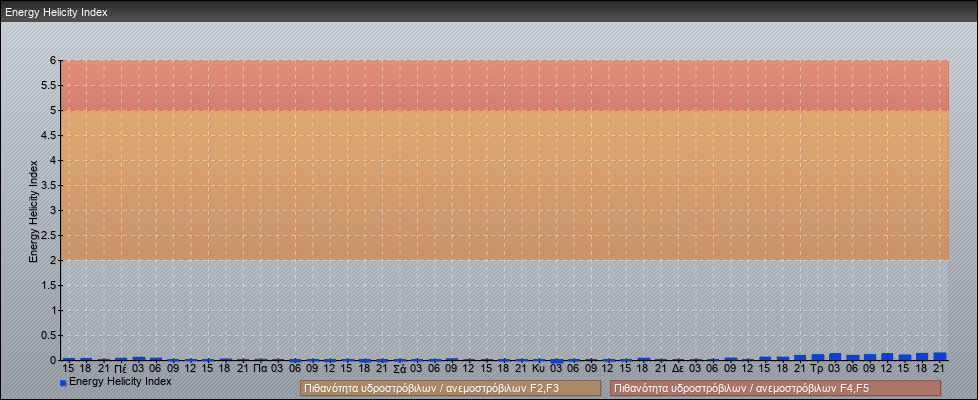The image size is (978, 400).
Task: Click the Πε day label on x-axis
Action: tap(120, 368)
